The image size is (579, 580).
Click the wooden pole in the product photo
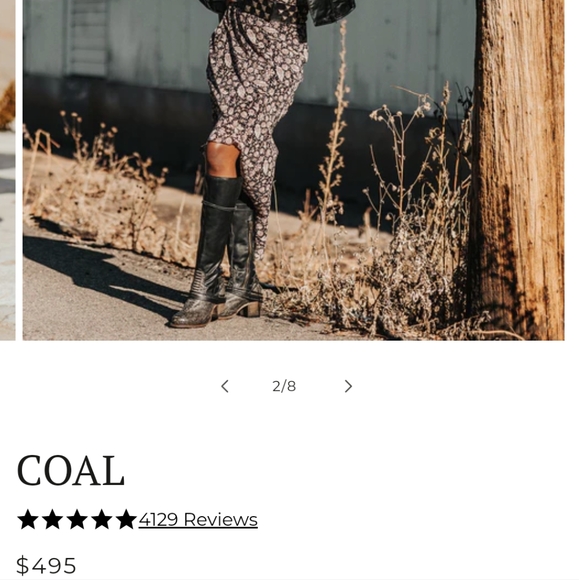click(x=518, y=166)
